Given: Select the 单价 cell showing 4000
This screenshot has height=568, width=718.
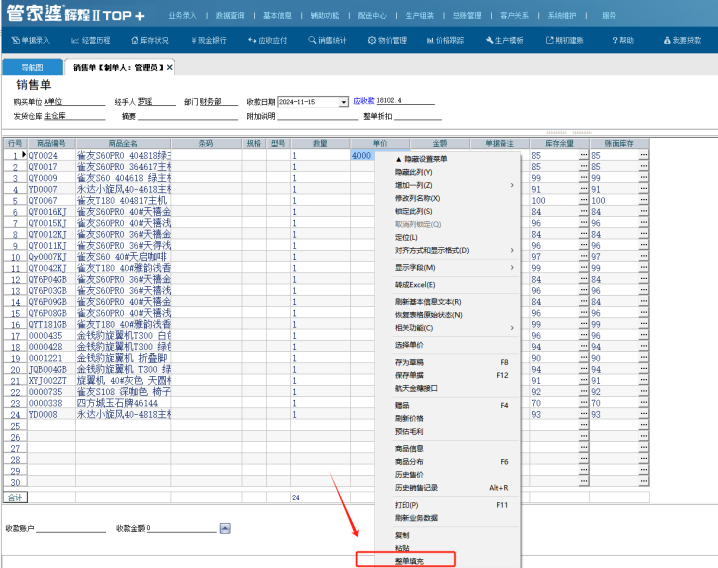Looking at the screenshot, I should click(363, 156).
